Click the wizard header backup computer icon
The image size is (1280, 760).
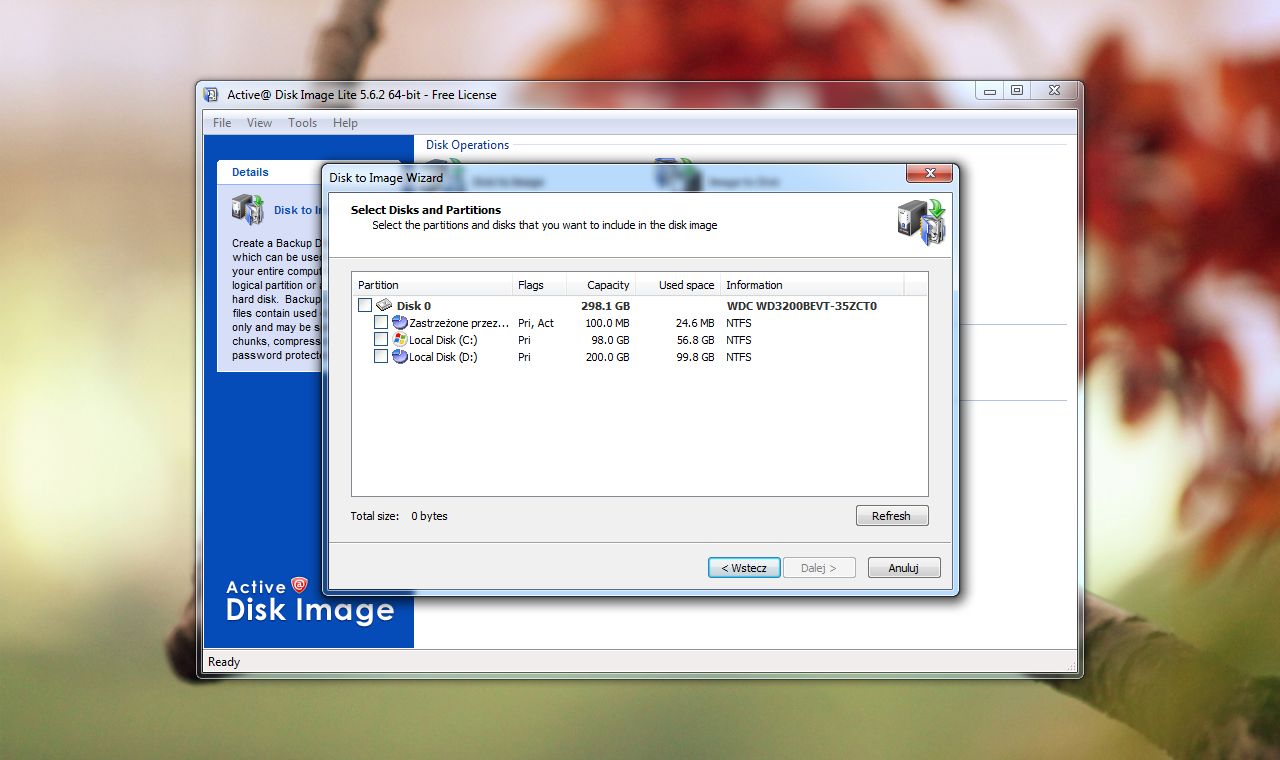click(920, 222)
